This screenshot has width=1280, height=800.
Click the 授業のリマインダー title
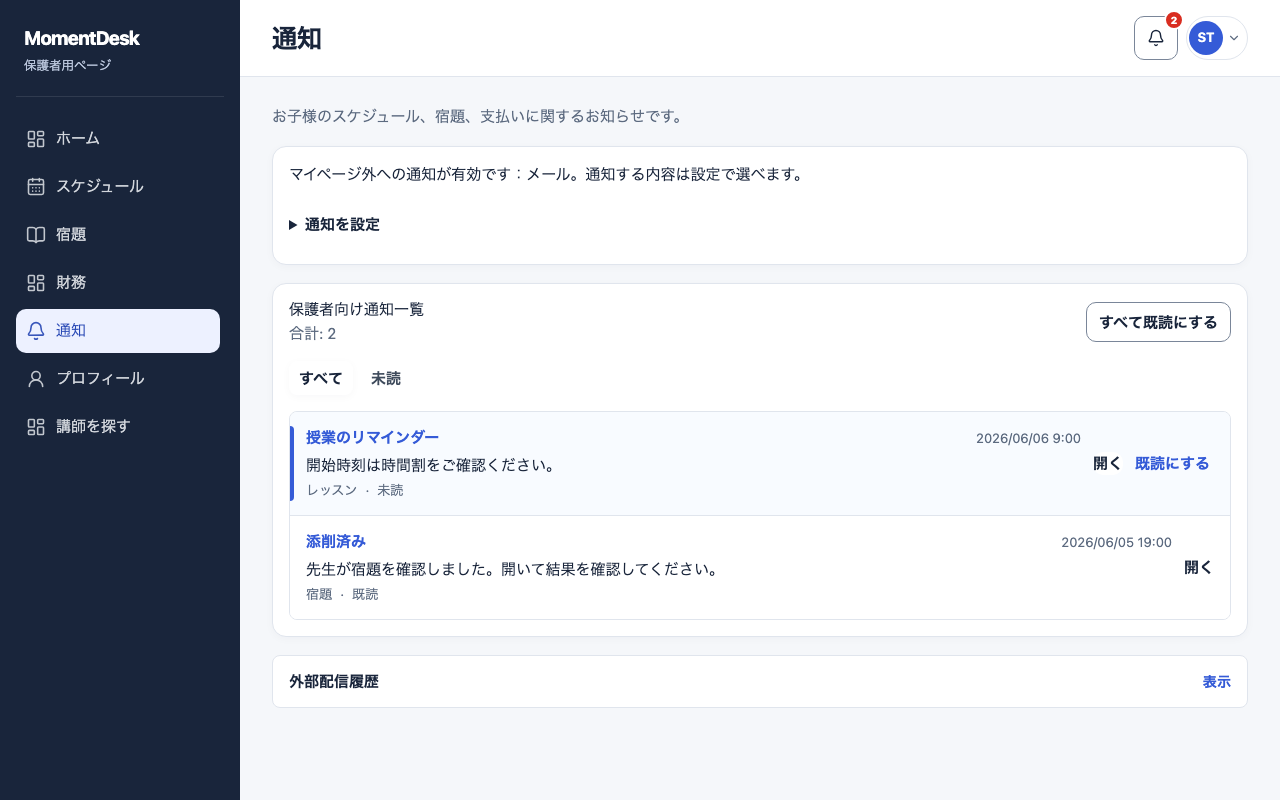click(372, 438)
